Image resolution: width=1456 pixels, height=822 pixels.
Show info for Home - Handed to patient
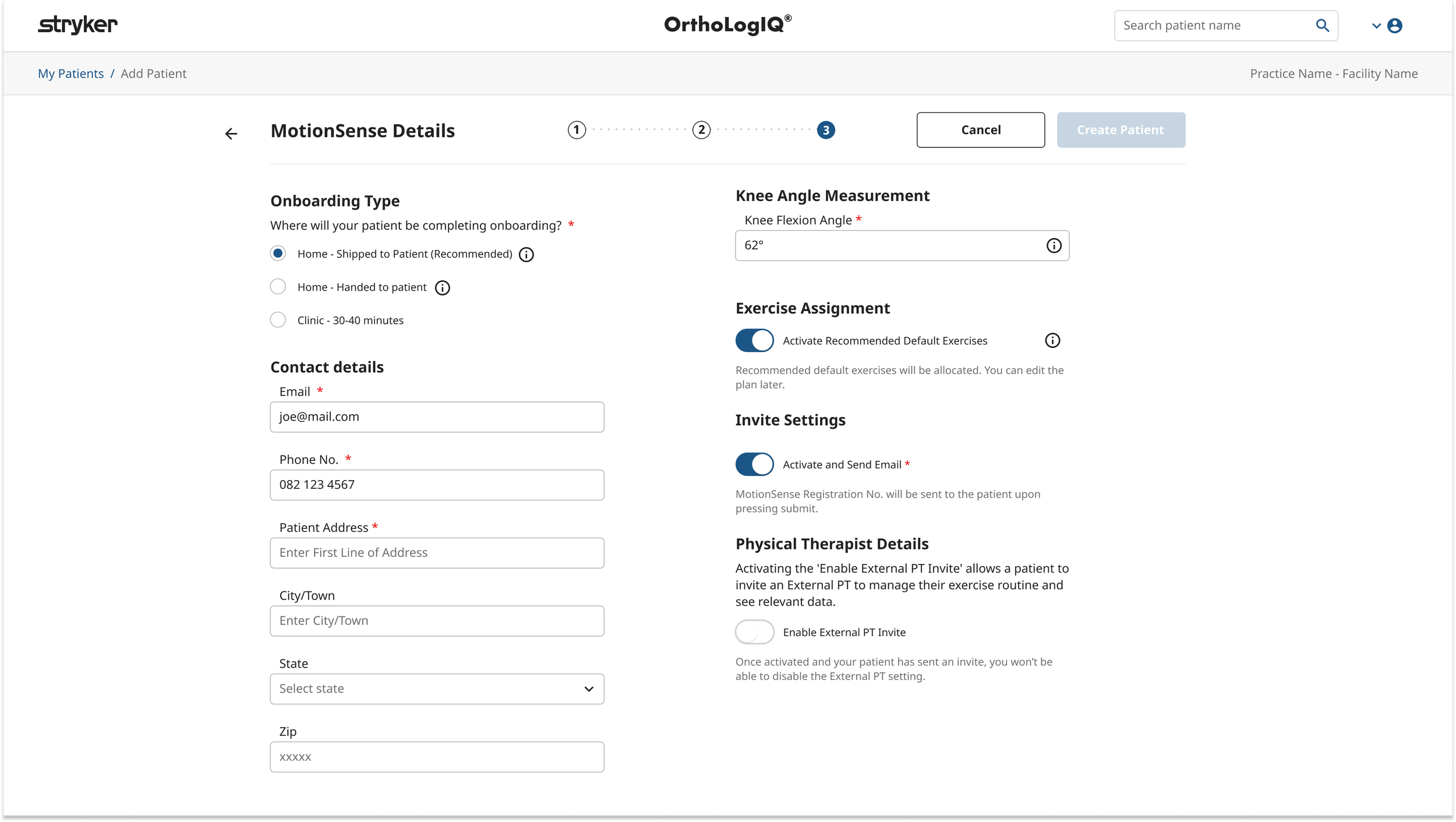442,288
